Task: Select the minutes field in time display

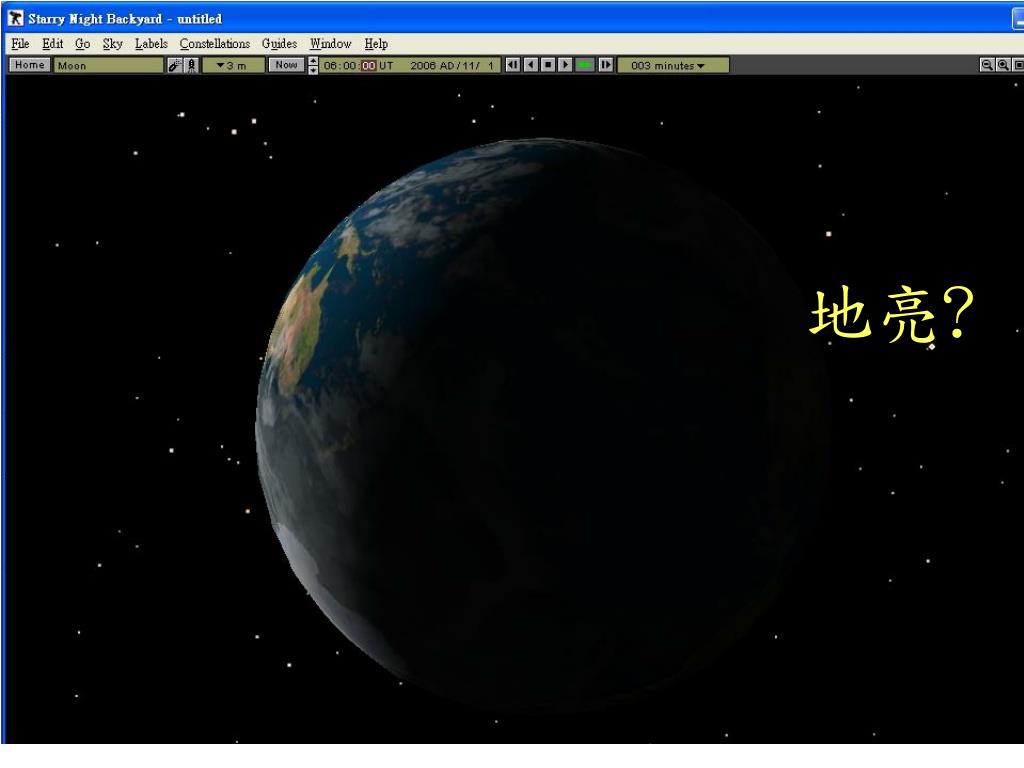Action: (x=349, y=65)
